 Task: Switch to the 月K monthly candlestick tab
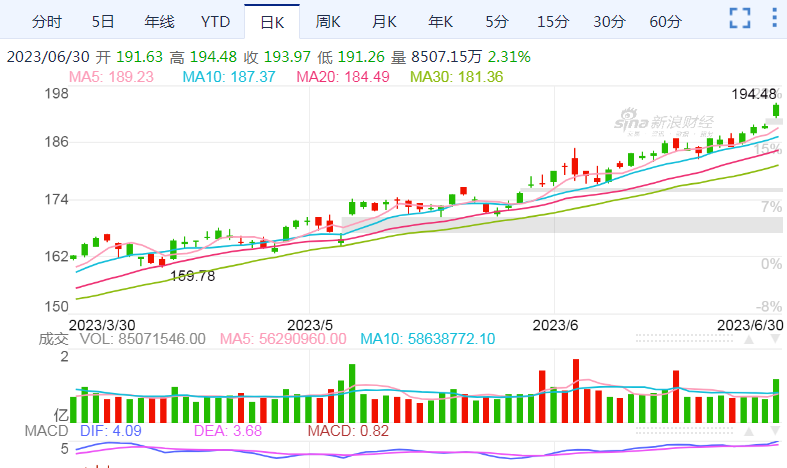pyautogui.click(x=384, y=22)
